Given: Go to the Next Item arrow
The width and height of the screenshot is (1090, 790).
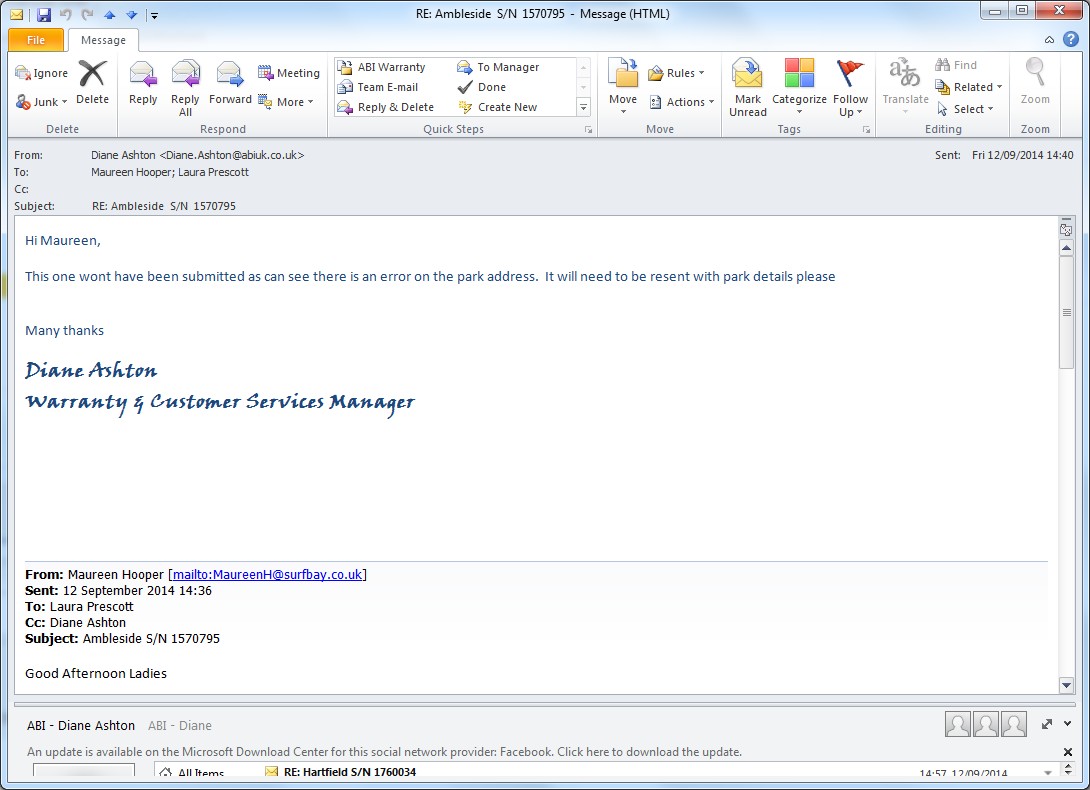Looking at the screenshot, I should [131, 14].
